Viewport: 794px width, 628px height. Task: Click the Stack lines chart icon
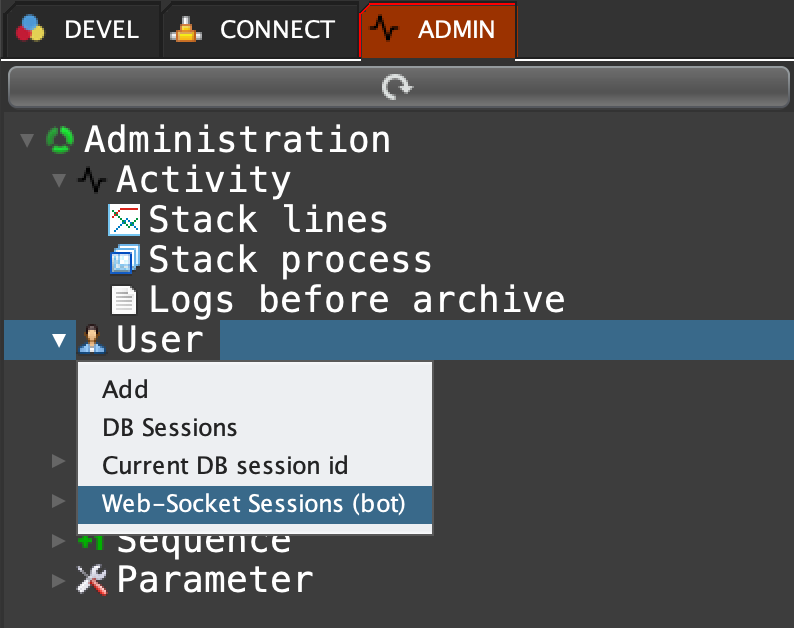(124, 220)
